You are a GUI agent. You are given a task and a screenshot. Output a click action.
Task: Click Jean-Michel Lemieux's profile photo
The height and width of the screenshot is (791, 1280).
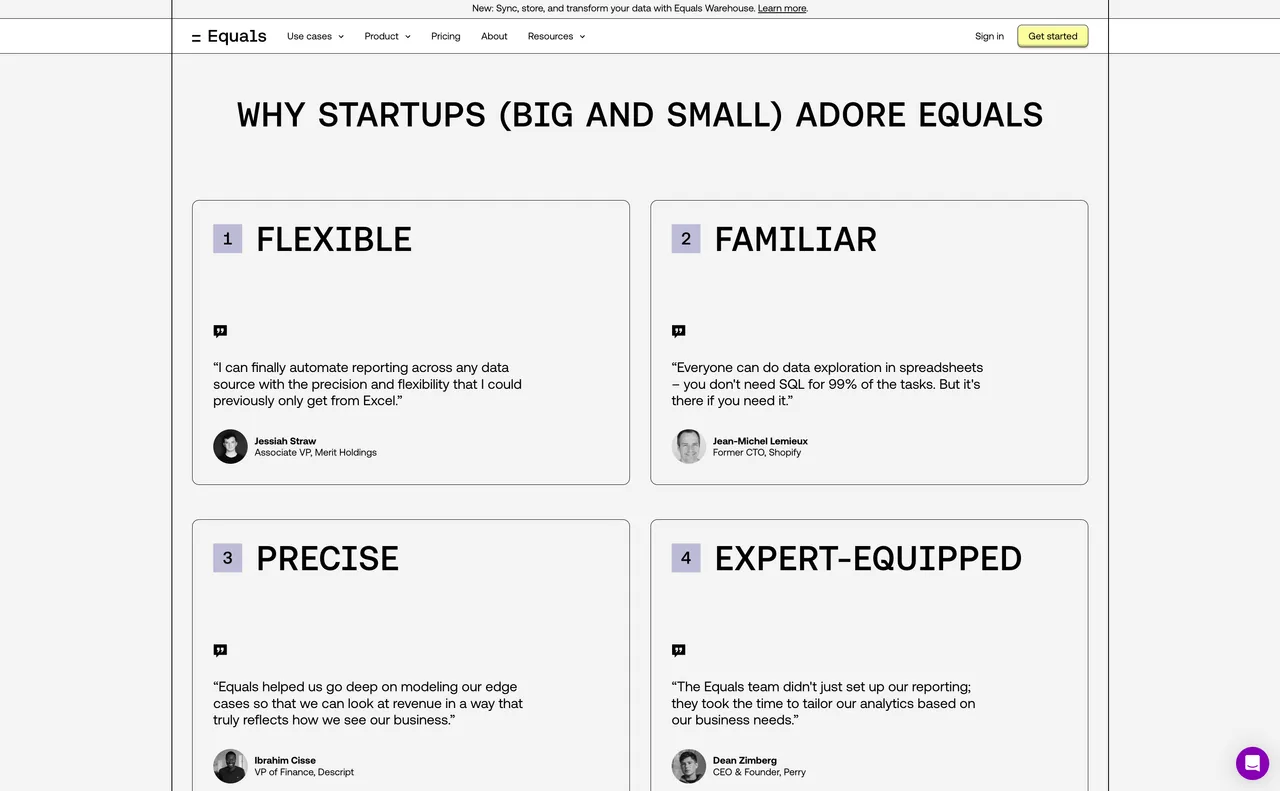688,446
